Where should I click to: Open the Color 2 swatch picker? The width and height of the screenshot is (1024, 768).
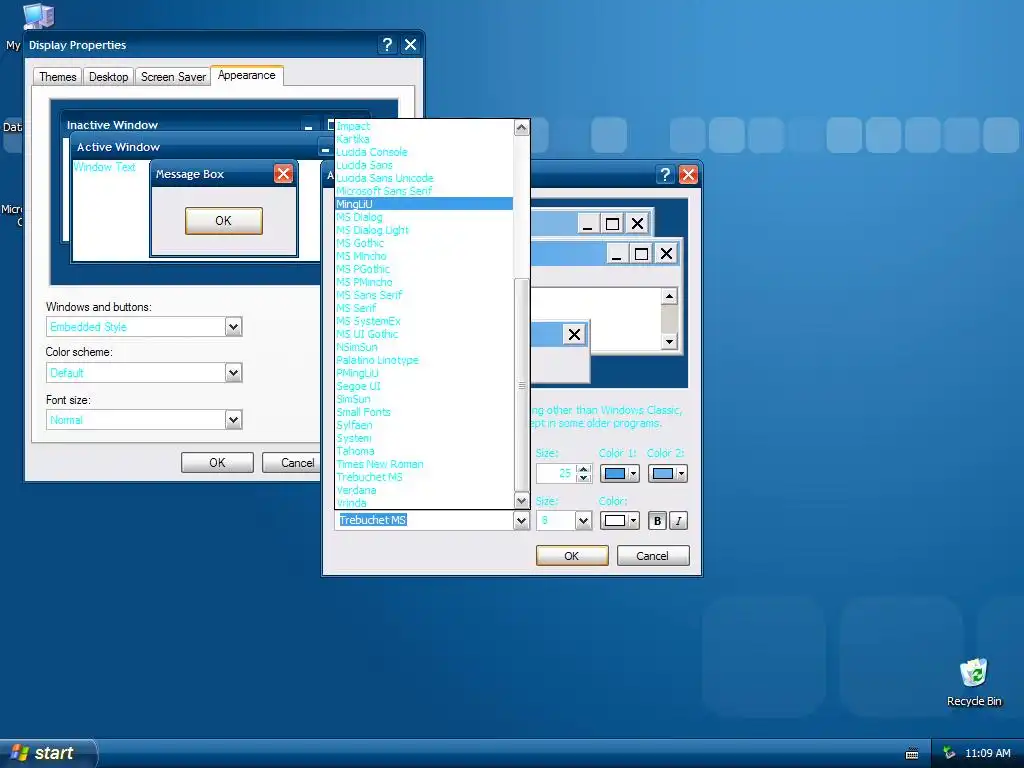click(667, 473)
